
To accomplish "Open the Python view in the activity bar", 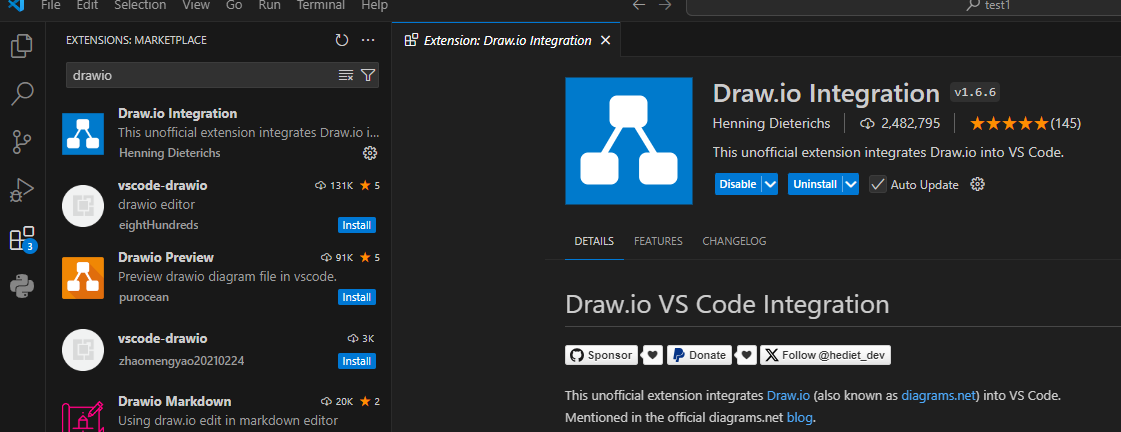I will coord(21,287).
